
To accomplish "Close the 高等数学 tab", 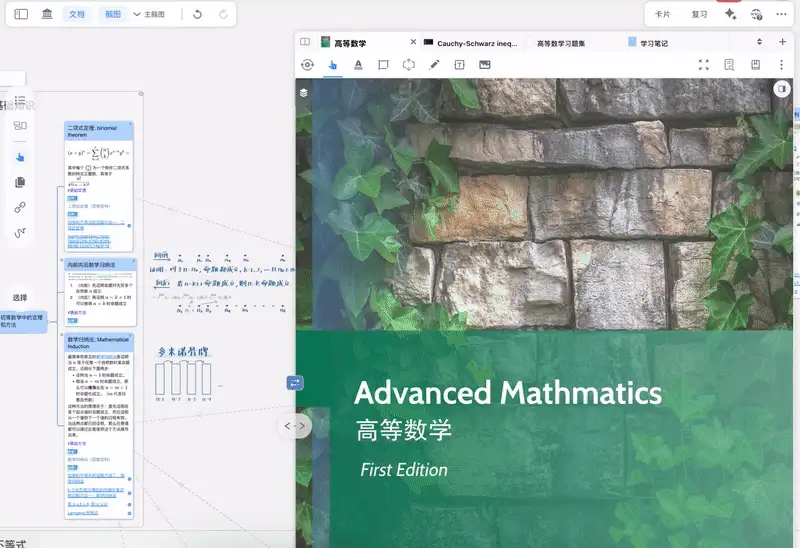I will pos(413,42).
